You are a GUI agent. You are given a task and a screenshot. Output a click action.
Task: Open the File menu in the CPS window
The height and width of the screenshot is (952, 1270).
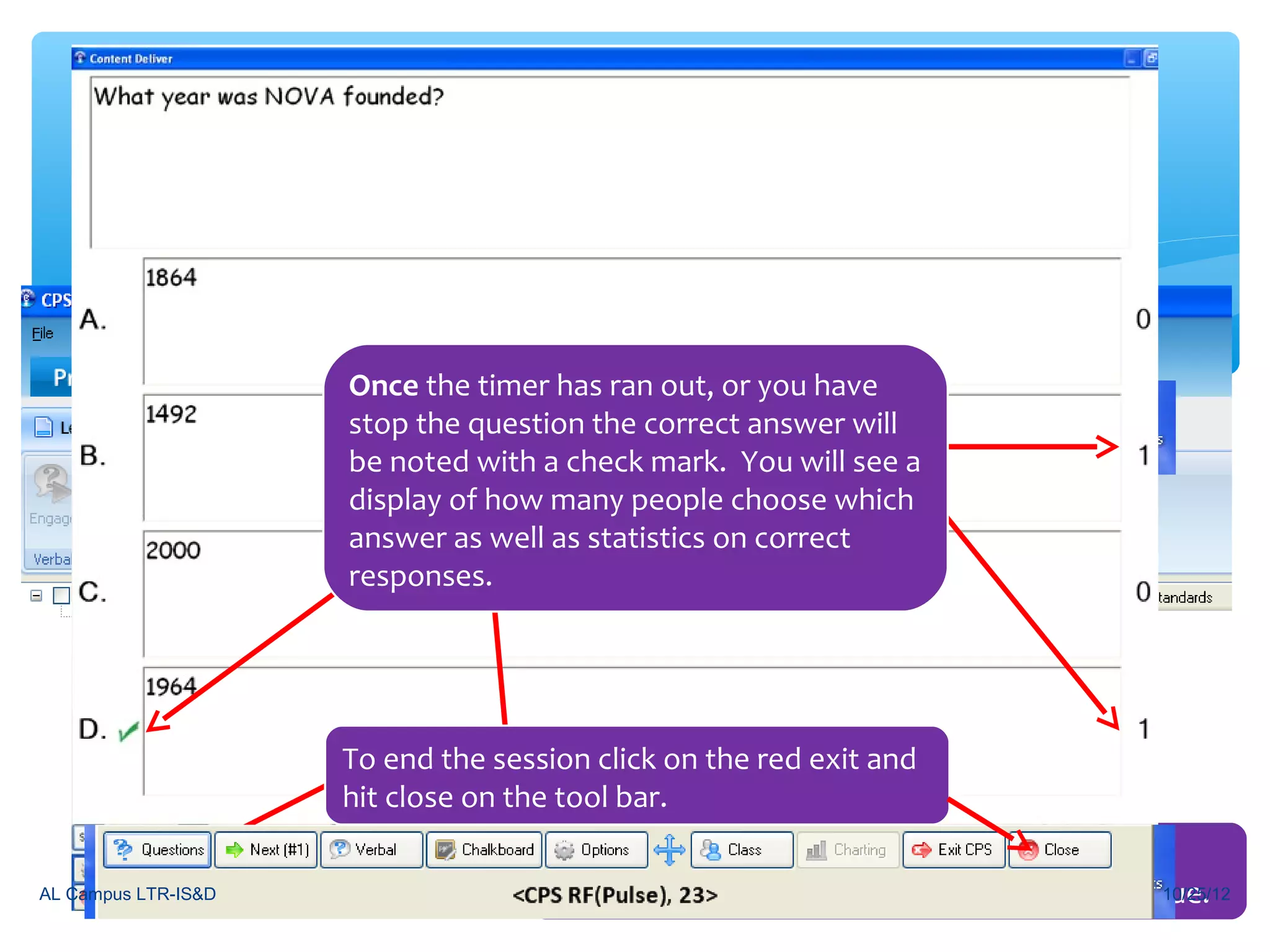click(x=42, y=333)
